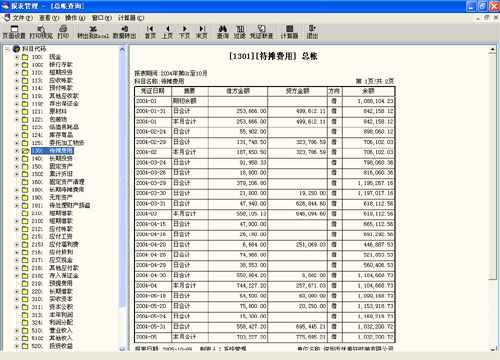Expand the 固定资产 tree node
500x360 pixels.
16,166
